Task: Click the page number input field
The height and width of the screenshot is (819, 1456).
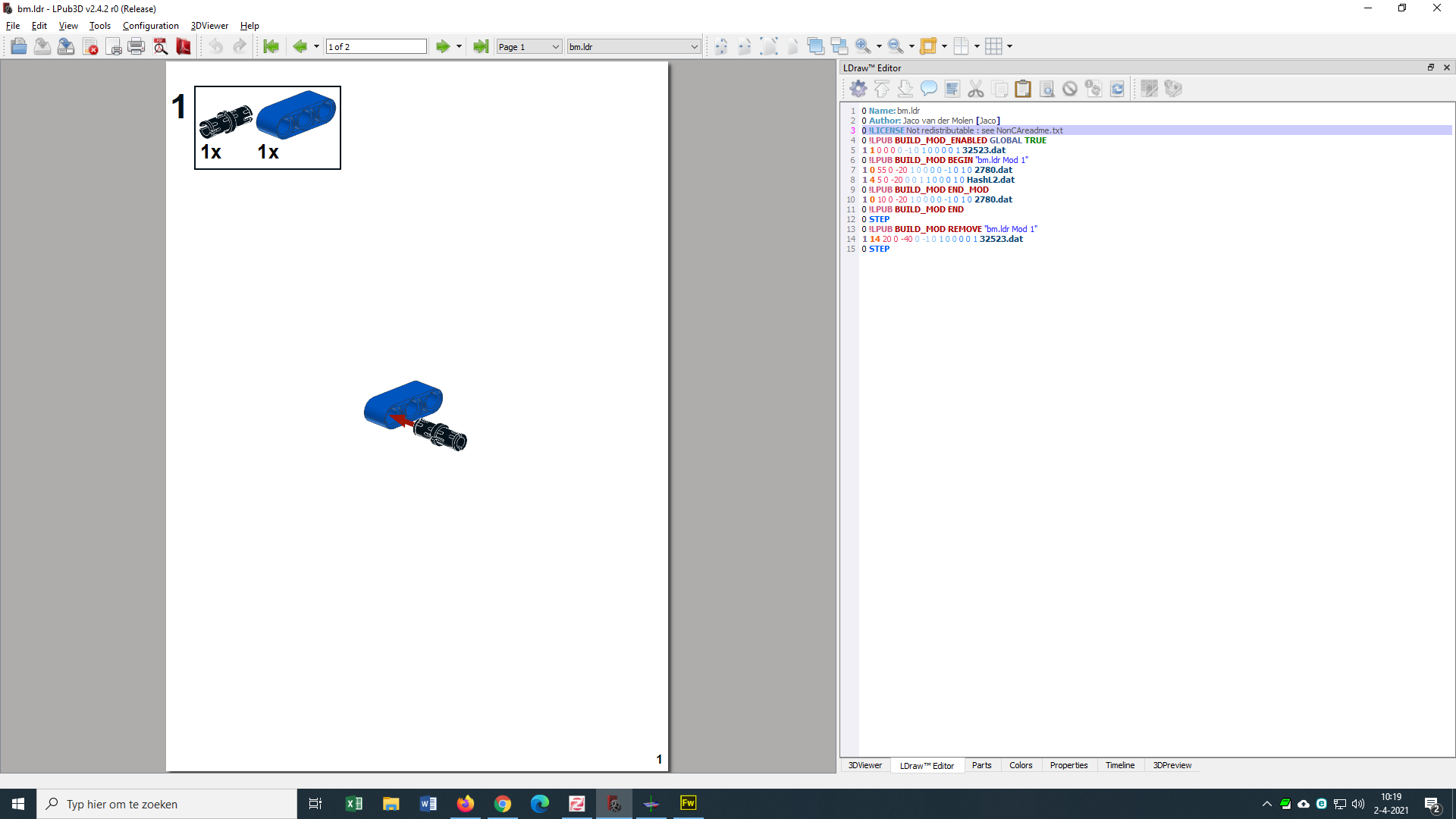Action: [376, 46]
